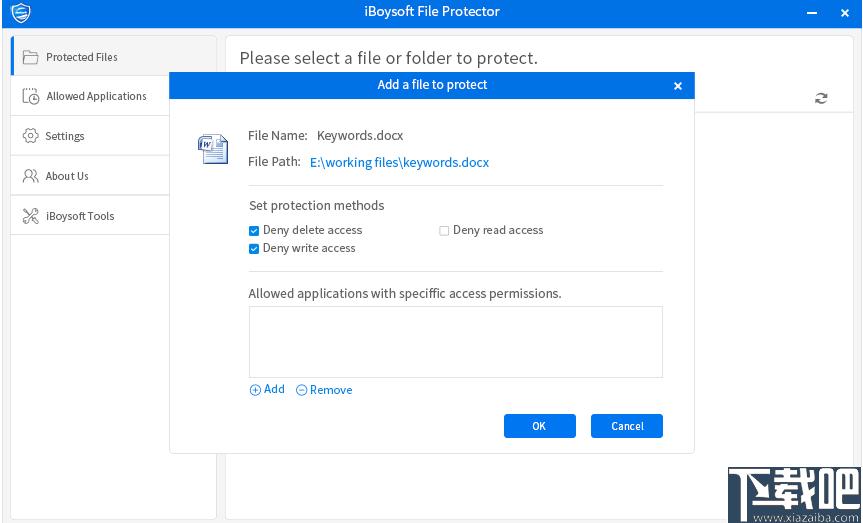
Task: Click the 'Add a file to protect' title bar
Action: click(432, 85)
